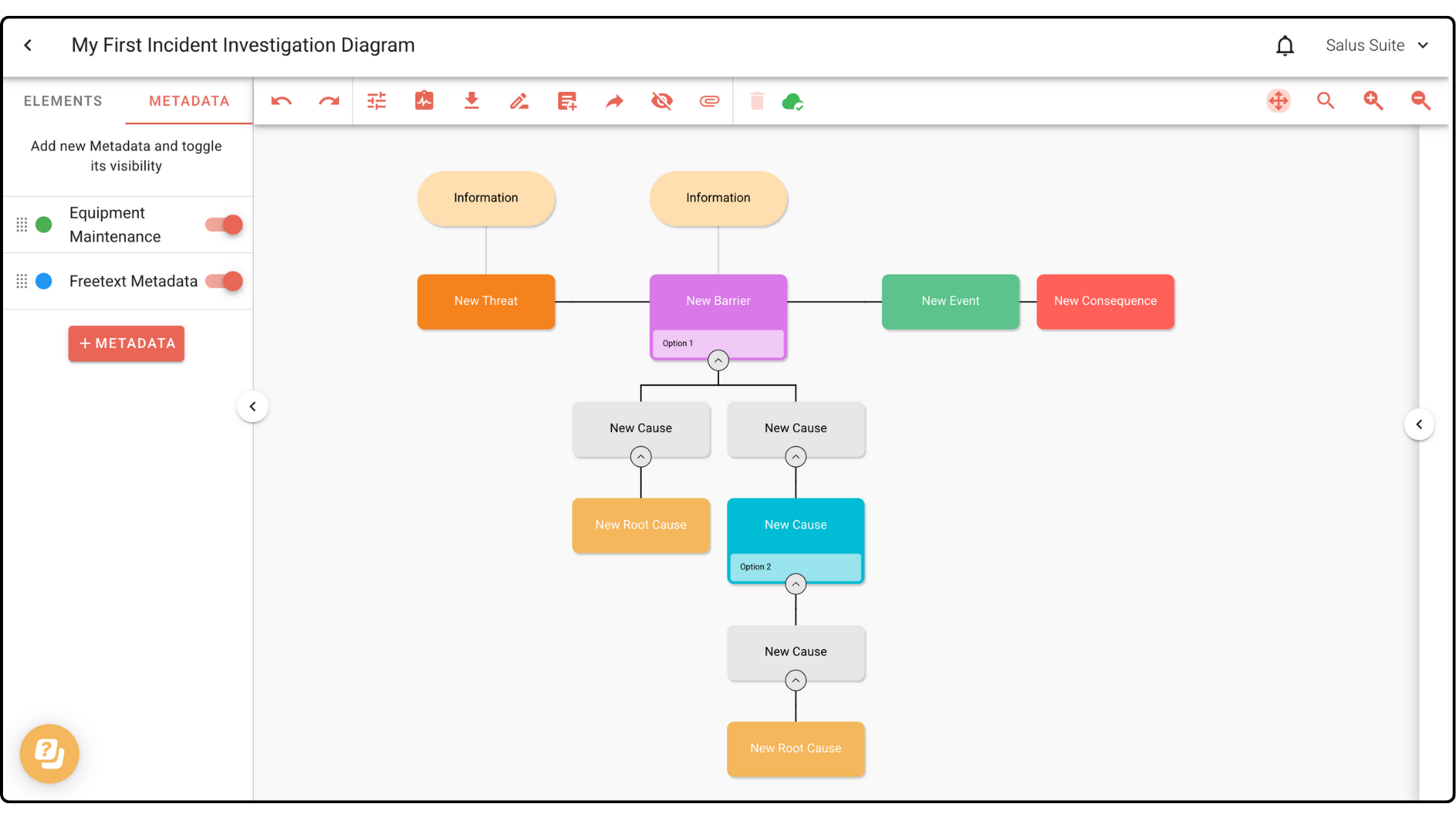1456x819 pixels.
Task: Click the cloud saved status icon
Action: [x=792, y=101]
